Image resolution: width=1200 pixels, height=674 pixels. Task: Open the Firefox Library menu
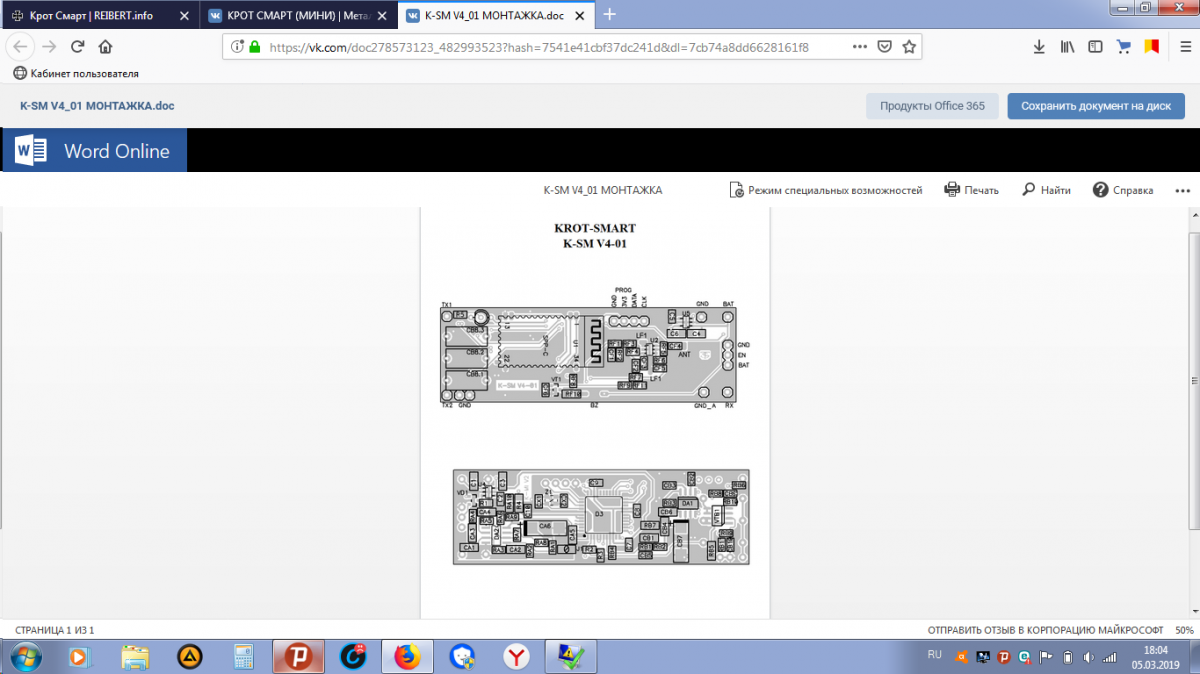[1068, 47]
